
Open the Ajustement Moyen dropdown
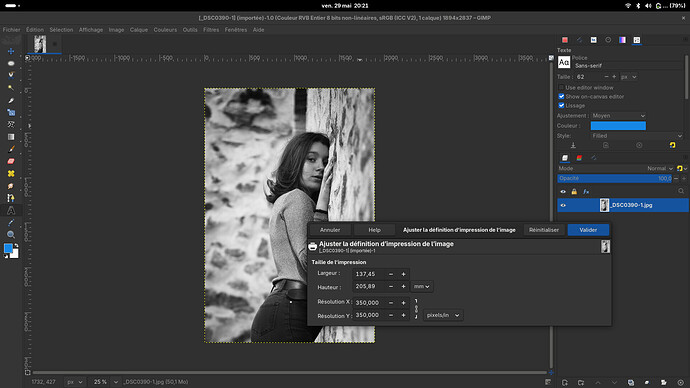[x=618, y=116]
